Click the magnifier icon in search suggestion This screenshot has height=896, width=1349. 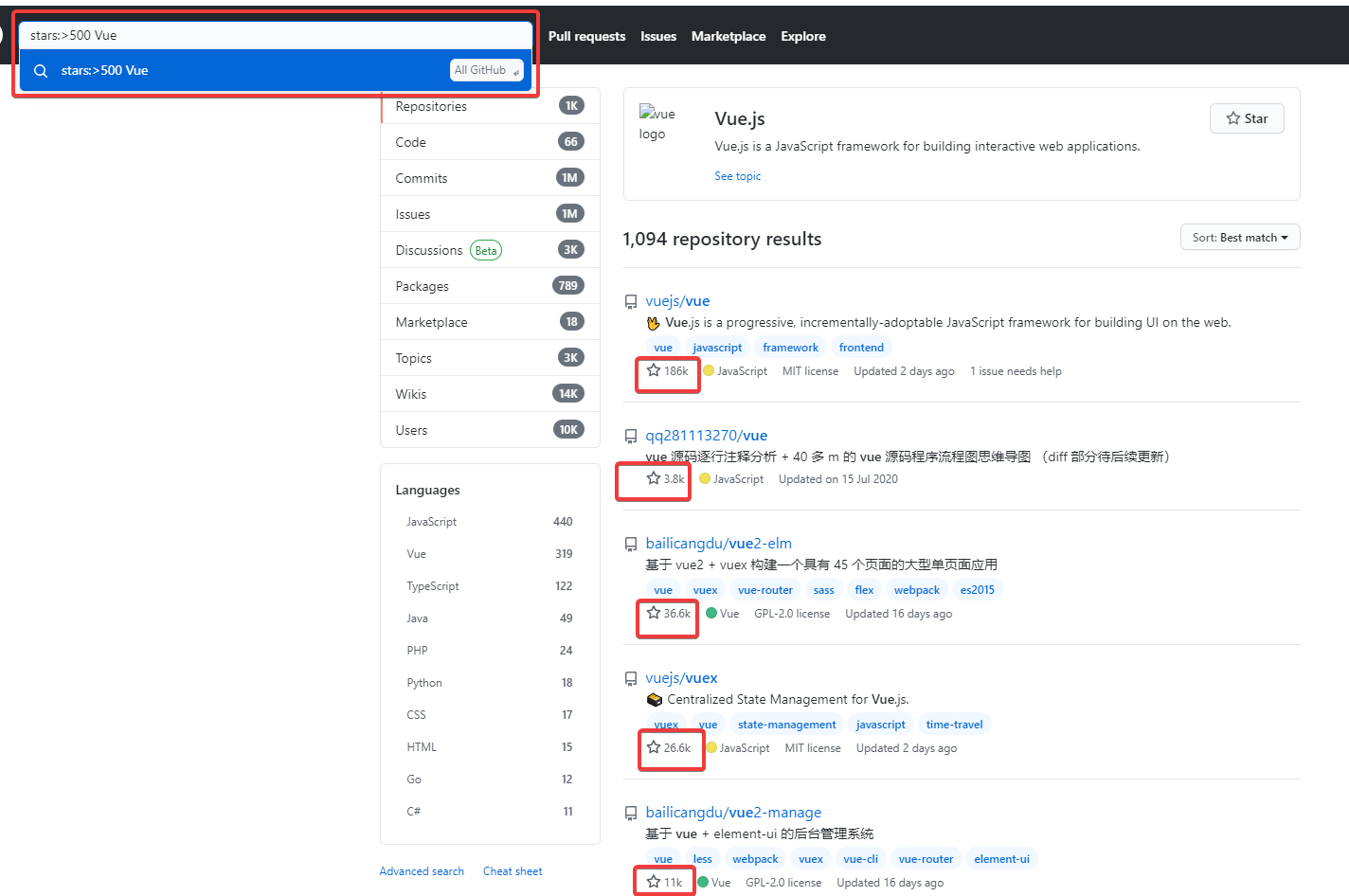pyautogui.click(x=41, y=71)
